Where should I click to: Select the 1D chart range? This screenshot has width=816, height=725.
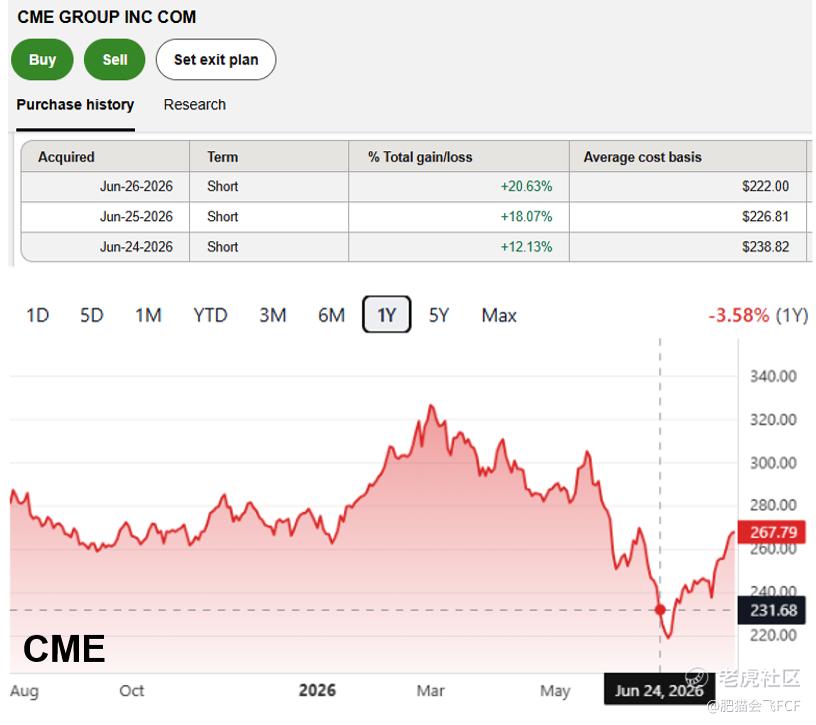38,315
